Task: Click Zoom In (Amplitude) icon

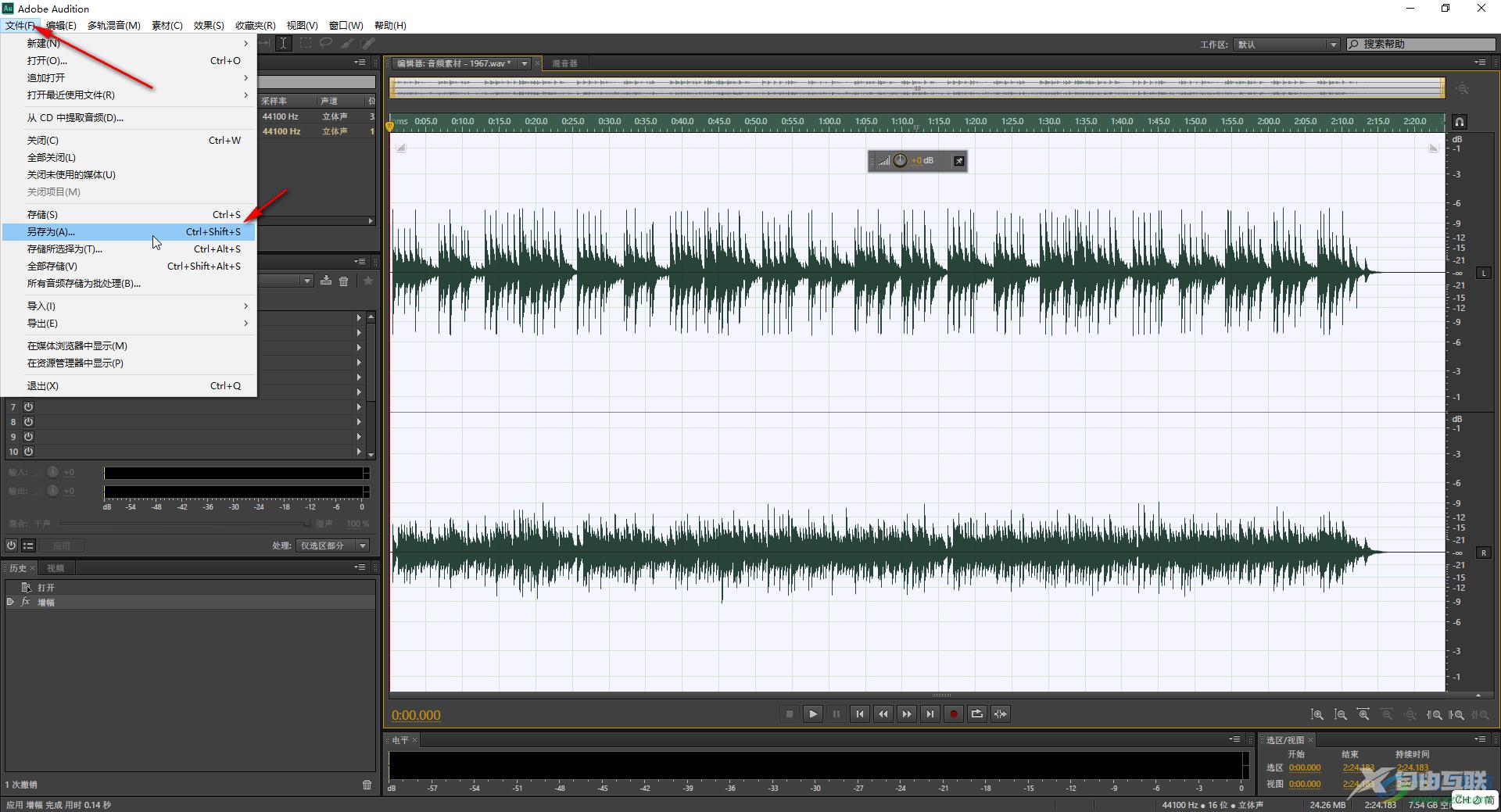Action: (1317, 714)
